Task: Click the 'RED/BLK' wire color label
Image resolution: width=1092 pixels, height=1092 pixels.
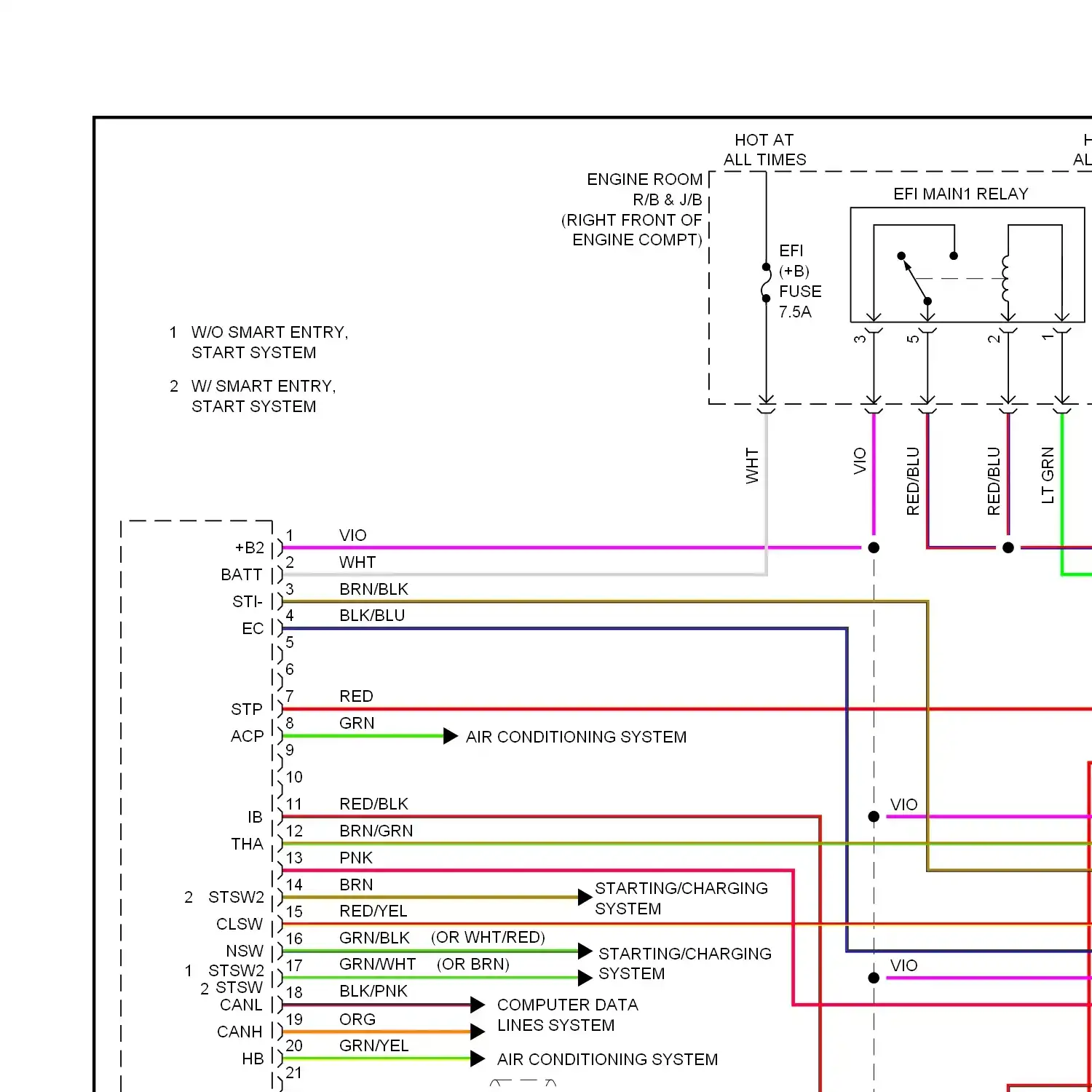Action: coord(373,804)
